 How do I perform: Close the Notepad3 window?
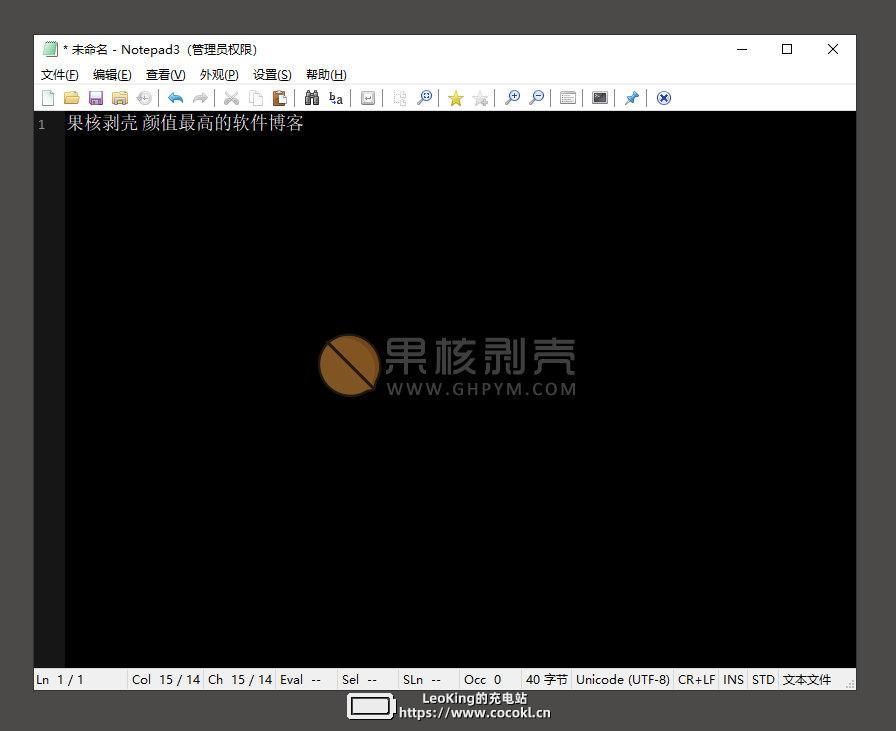pyautogui.click(x=833, y=49)
